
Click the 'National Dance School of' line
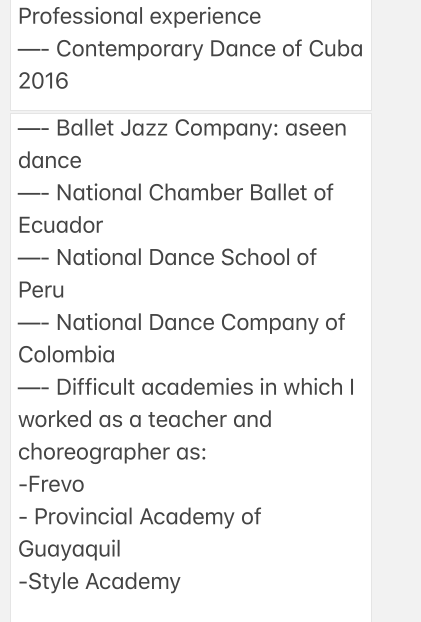[167, 257]
